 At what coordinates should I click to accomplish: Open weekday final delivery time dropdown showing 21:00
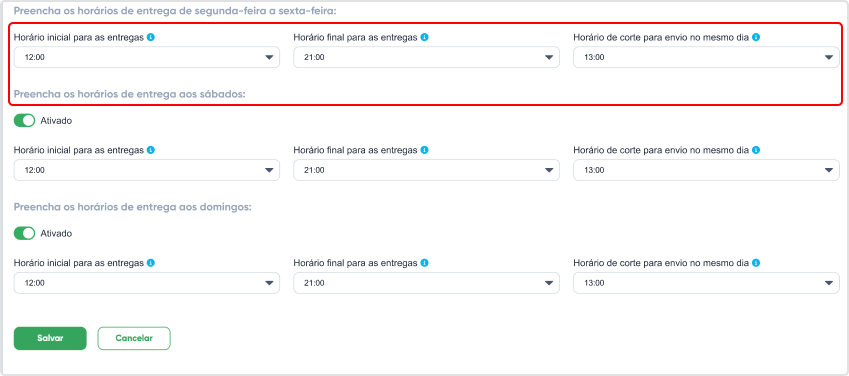click(x=427, y=57)
